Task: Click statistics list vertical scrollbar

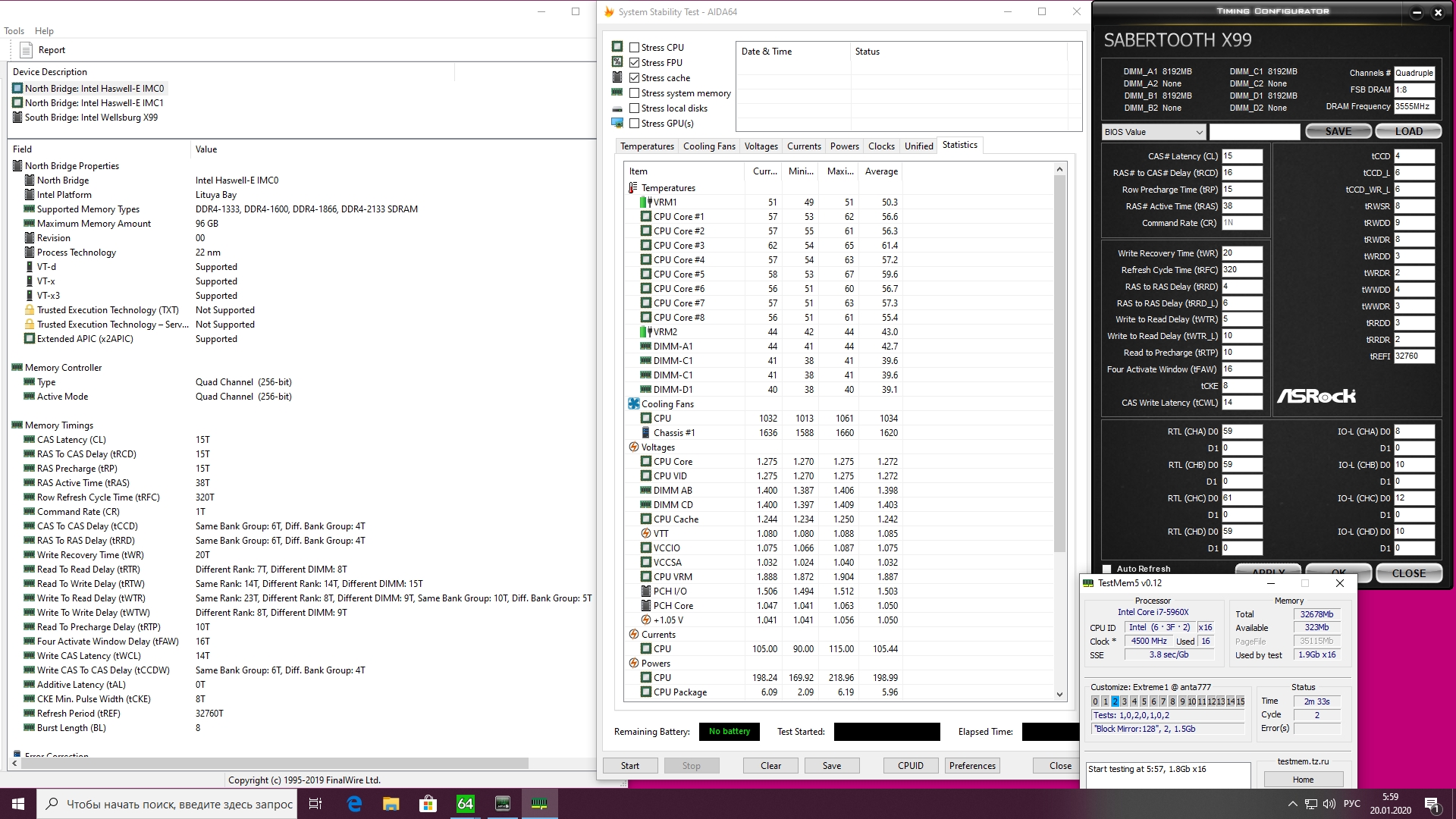Action: (x=1059, y=364)
